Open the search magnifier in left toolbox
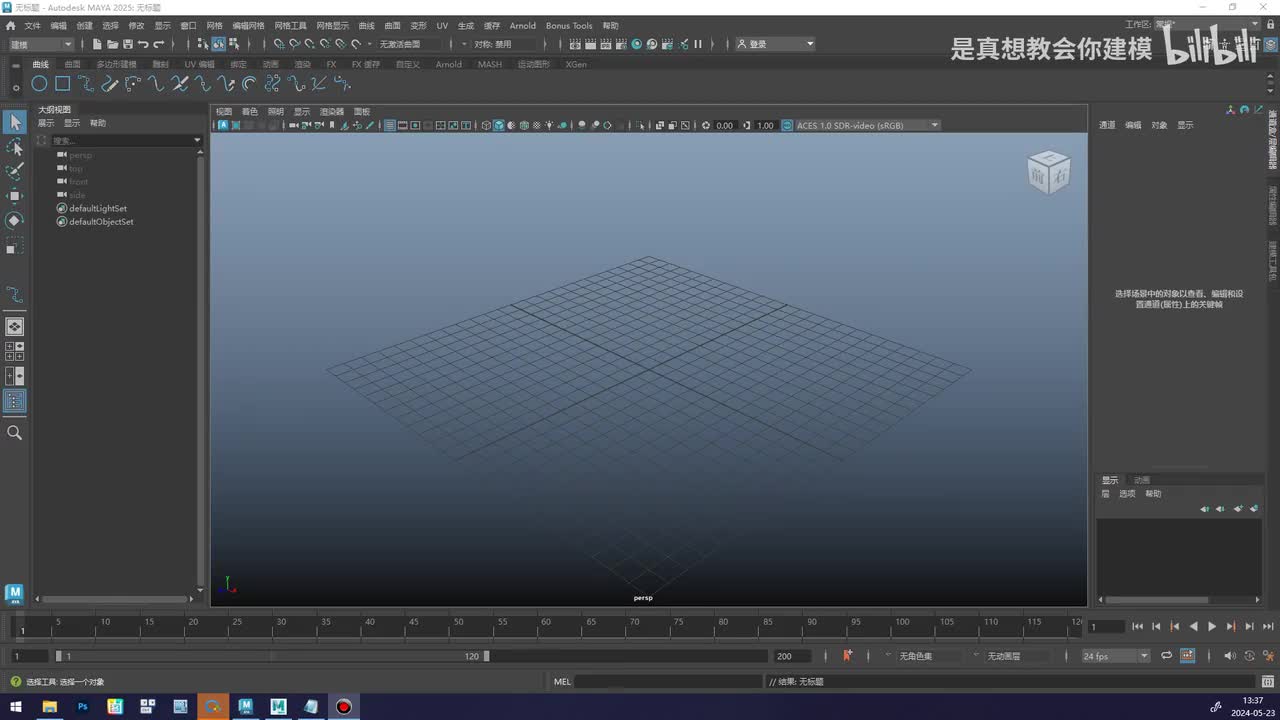Image resolution: width=1280 pixels, height=720 pixels. pos(14,432)
